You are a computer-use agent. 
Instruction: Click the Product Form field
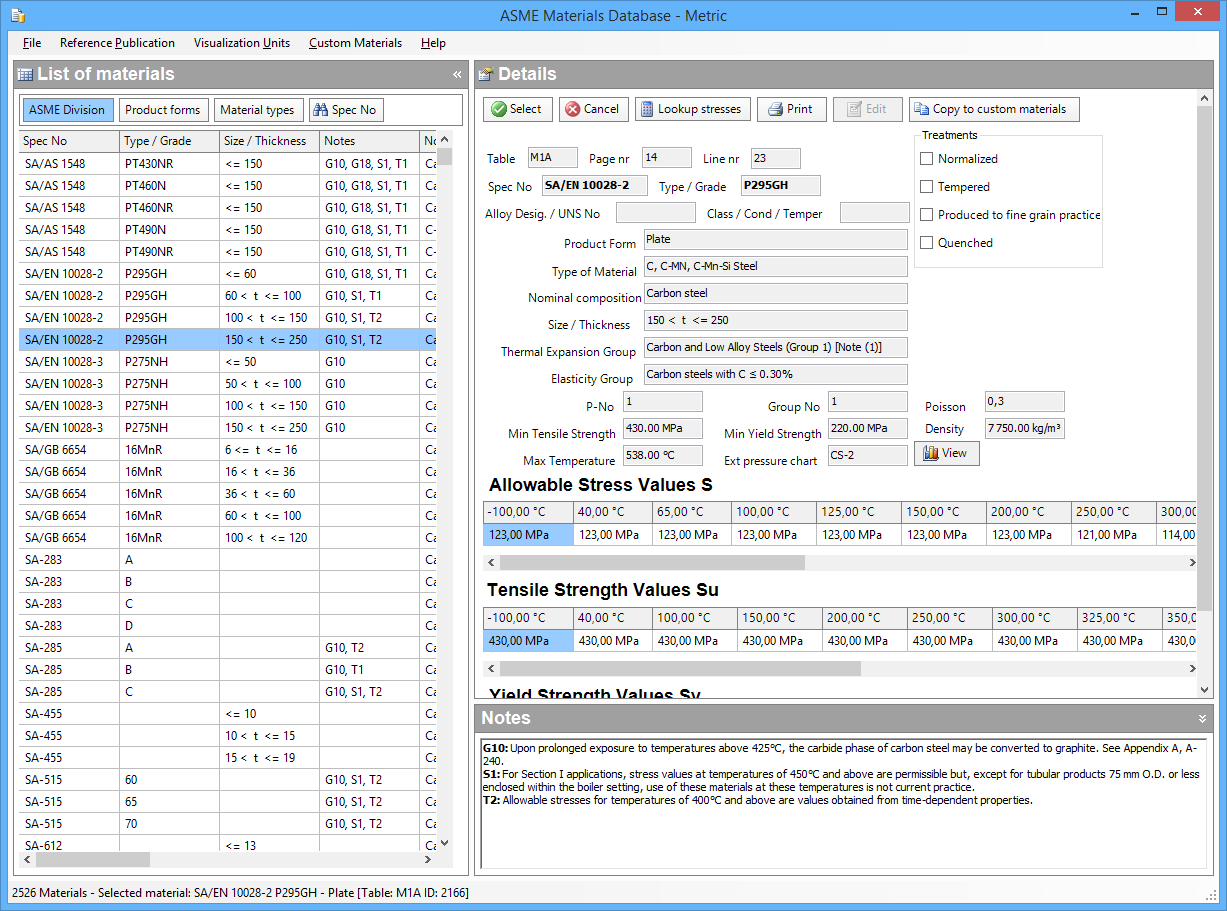click(x=775, y=240)
